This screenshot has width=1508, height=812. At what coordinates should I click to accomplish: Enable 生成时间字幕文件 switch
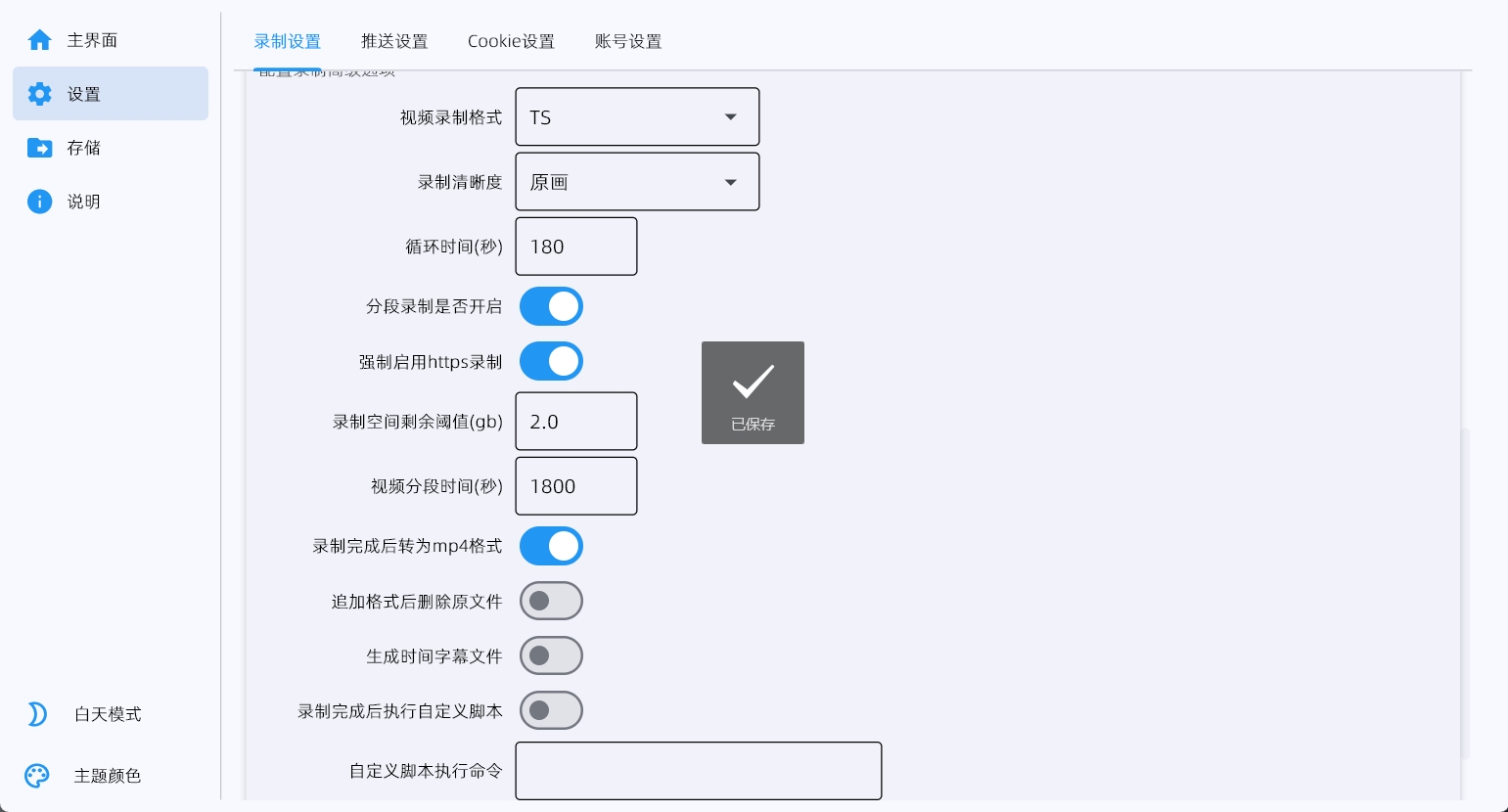pos(551,655)
